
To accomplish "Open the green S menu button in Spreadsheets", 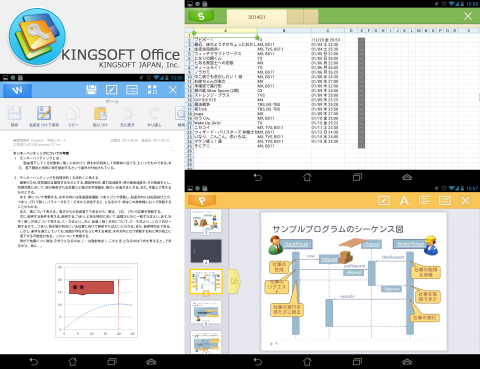I will [201, 16].
